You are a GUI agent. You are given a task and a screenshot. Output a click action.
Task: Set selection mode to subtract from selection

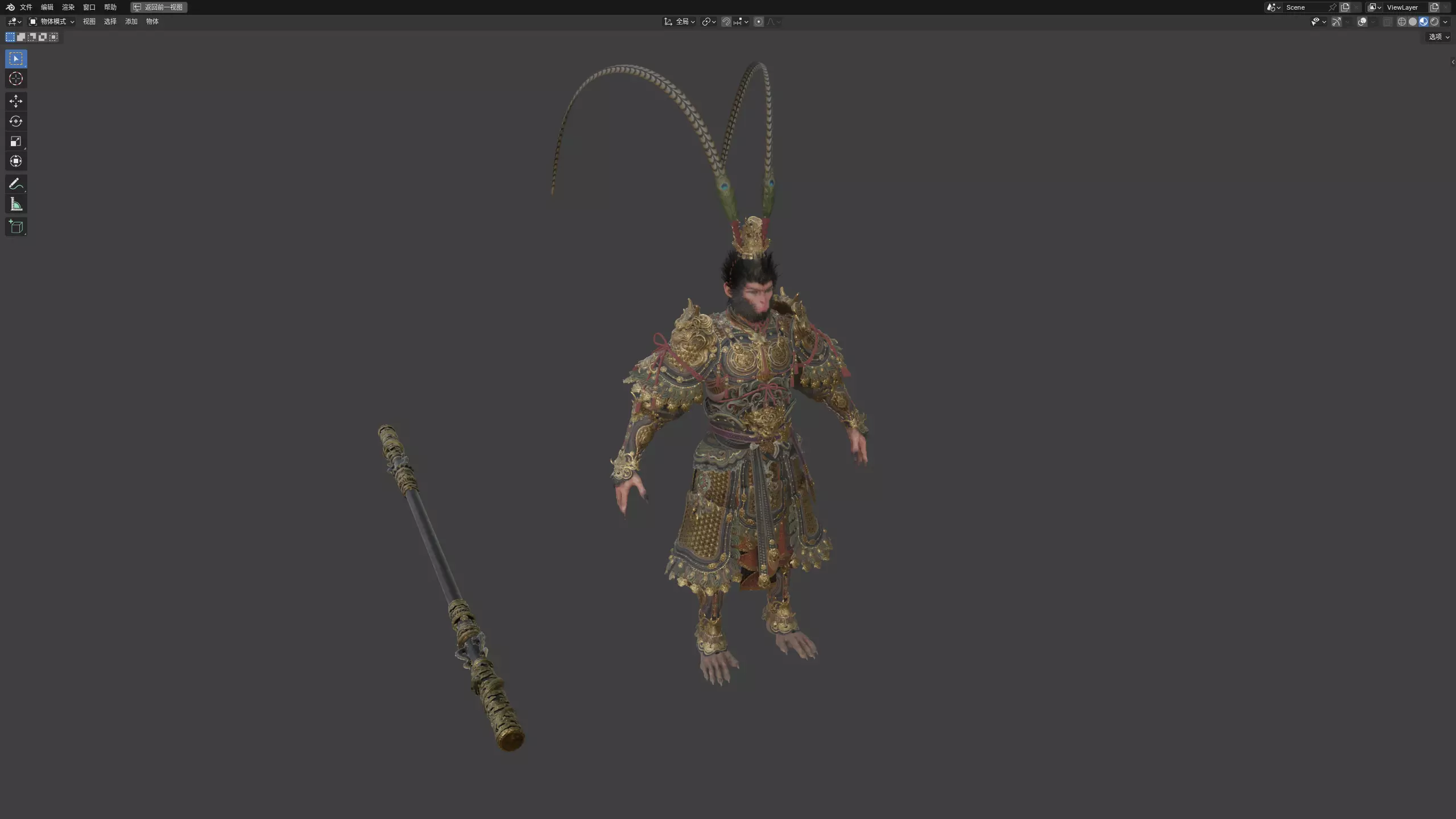click(x=32, y=37)
